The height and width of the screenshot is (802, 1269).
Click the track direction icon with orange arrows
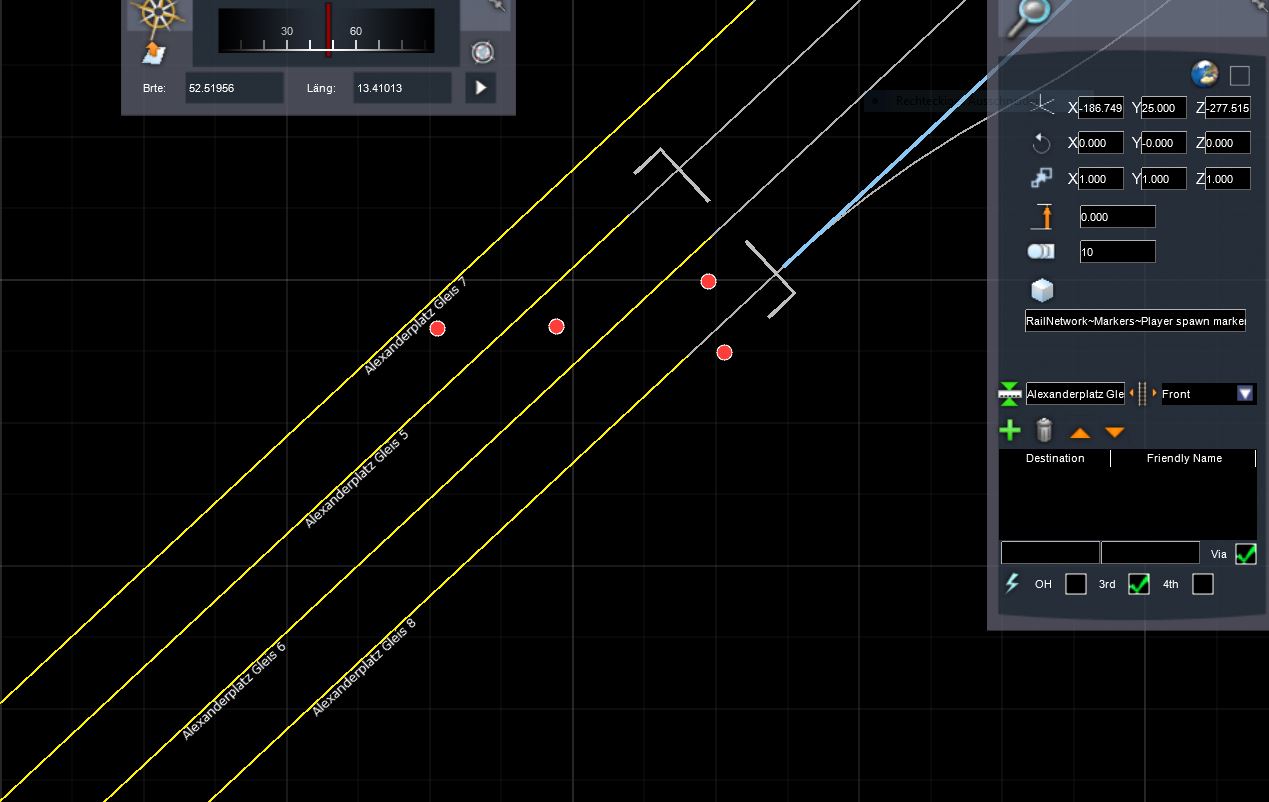(x=1142, y=393)
